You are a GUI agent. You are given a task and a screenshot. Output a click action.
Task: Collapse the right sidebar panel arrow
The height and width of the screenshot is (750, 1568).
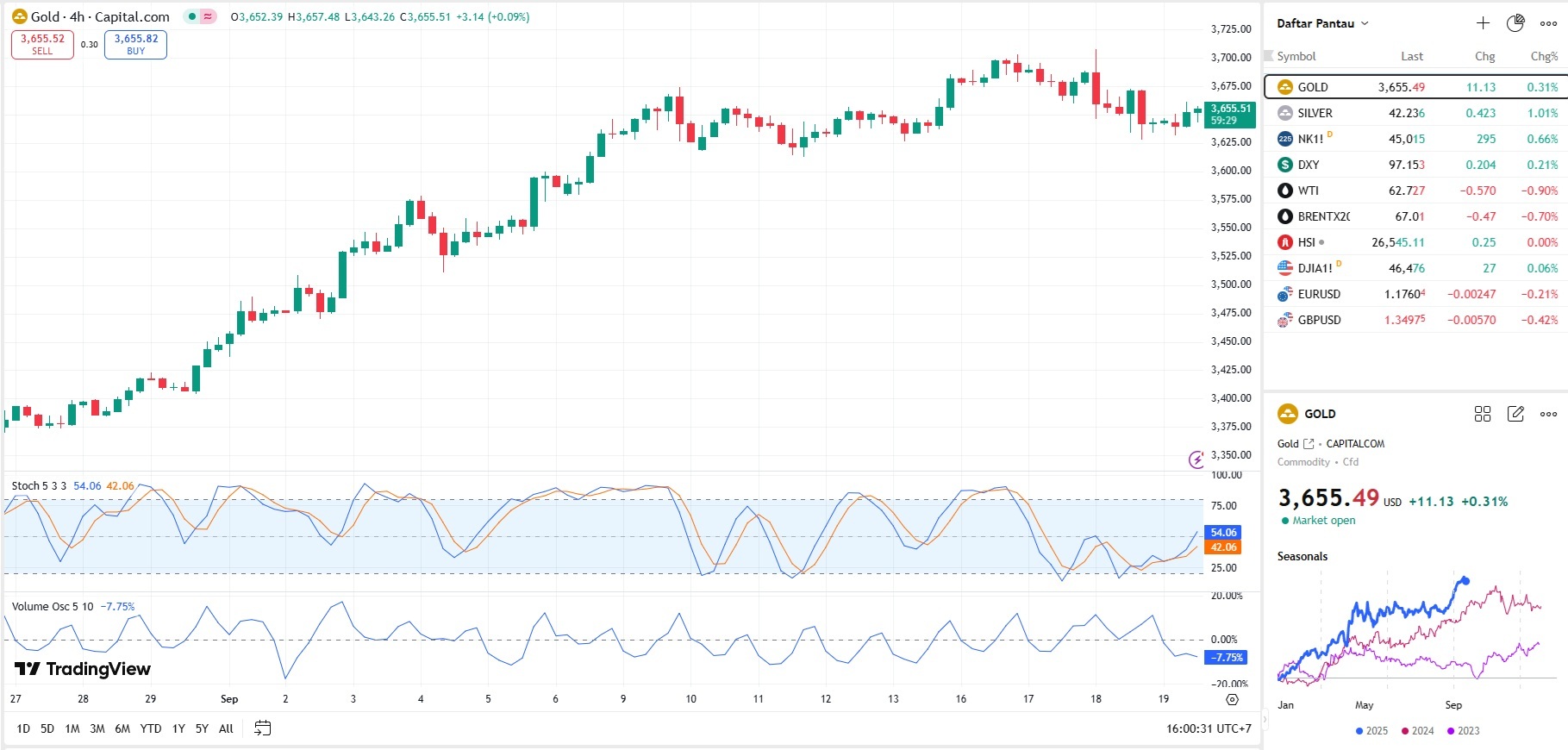pos(1265,718)
